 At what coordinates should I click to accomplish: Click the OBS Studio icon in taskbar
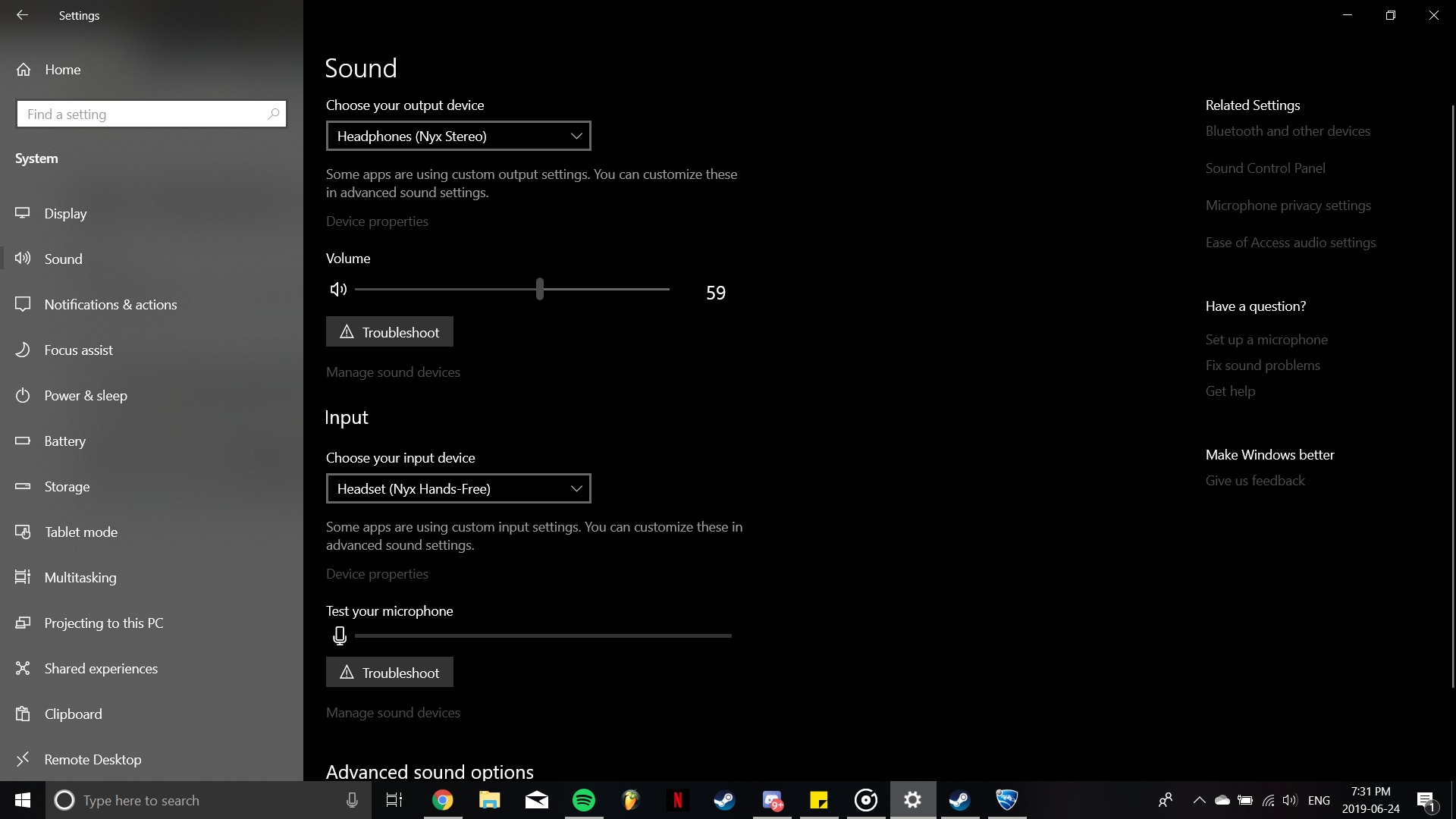[x=866, y=799]
